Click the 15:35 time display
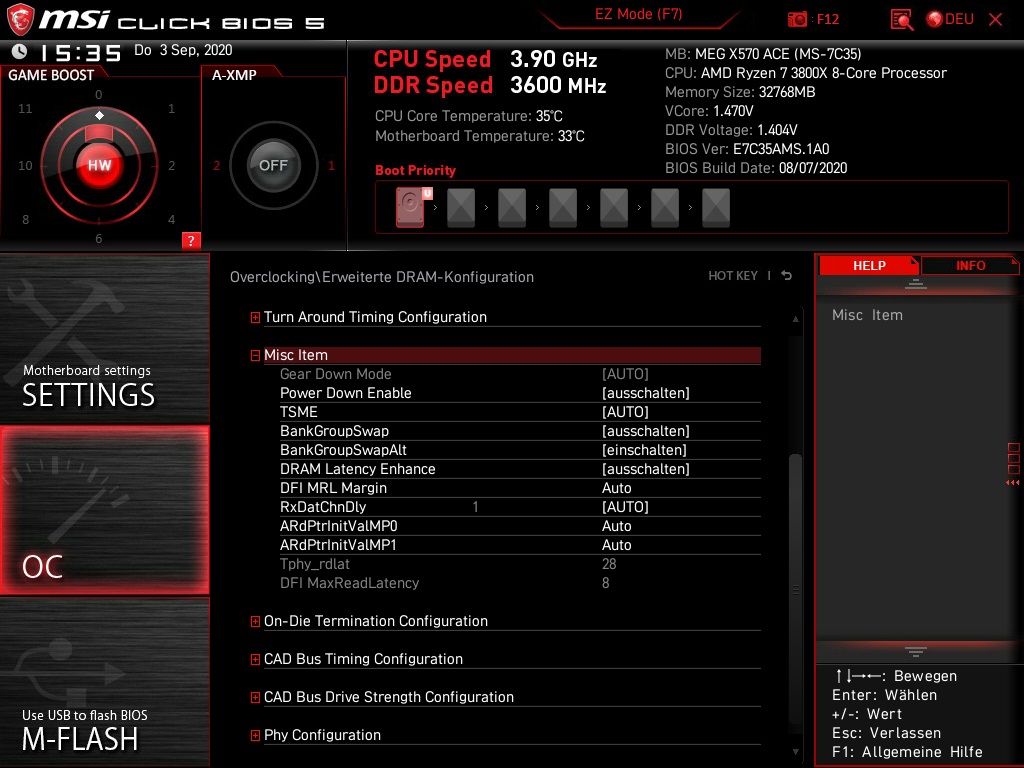Viewport: 1024px width, 768px height. (81, 52)
